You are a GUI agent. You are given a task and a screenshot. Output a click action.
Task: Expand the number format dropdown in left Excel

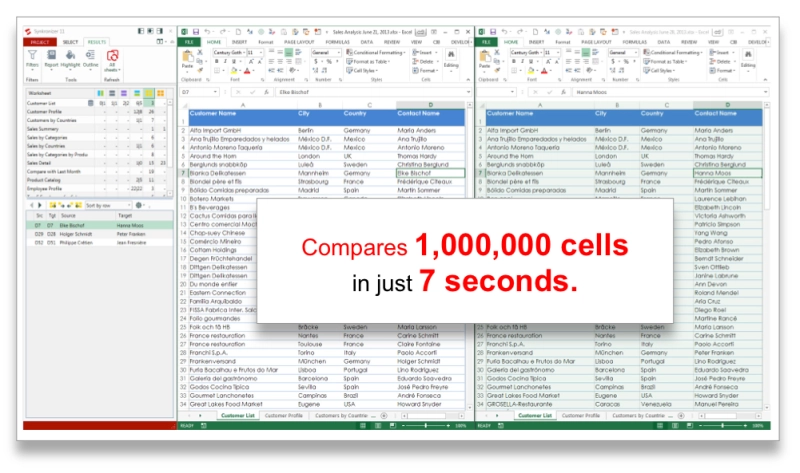tap(340, 51)
